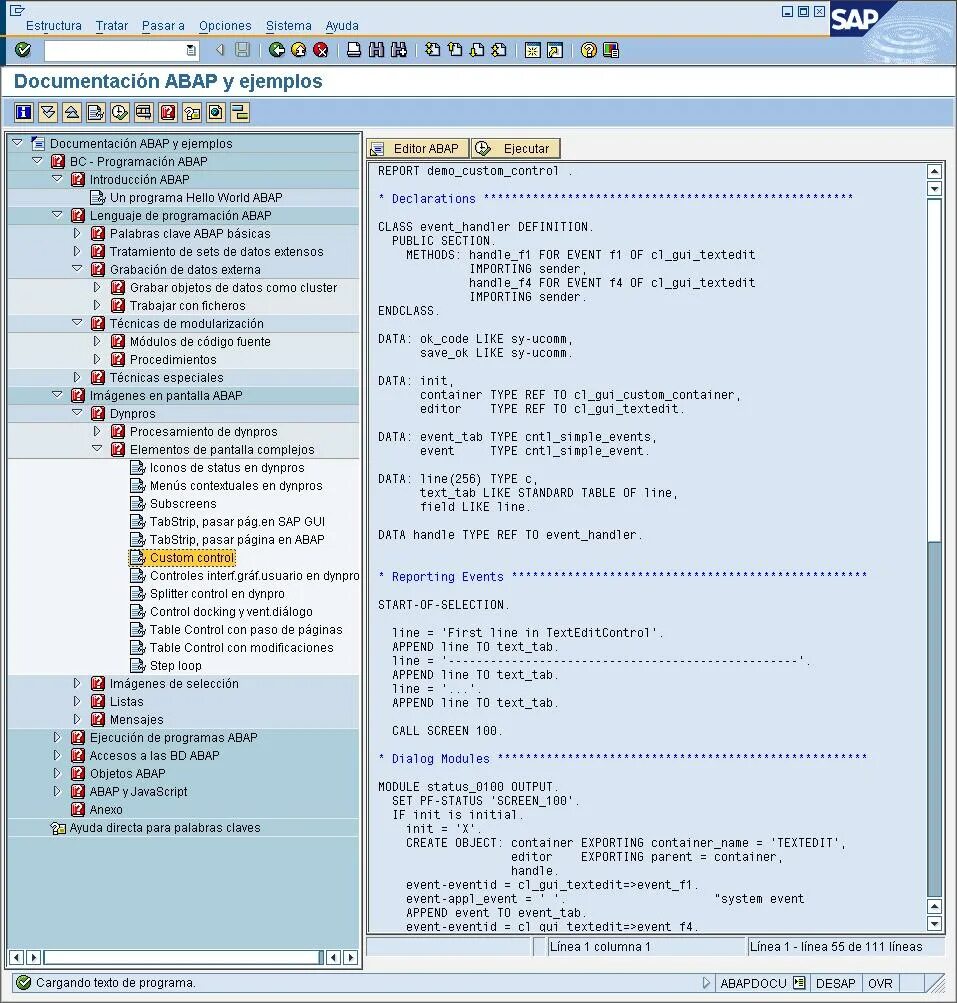The image size is (957, 1003).
Task: Click the tree panel horizontal scrollbar
Action: pyautogui.click(x=184, y=957)
